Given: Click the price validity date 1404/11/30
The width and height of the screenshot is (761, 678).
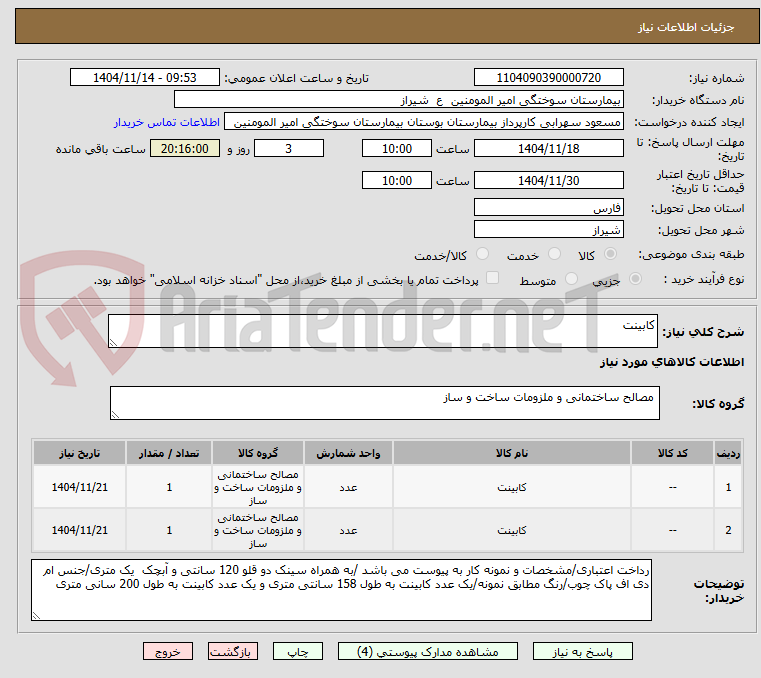Looking at the screenshot, I should pyautogui.click(x=548, y=181).
